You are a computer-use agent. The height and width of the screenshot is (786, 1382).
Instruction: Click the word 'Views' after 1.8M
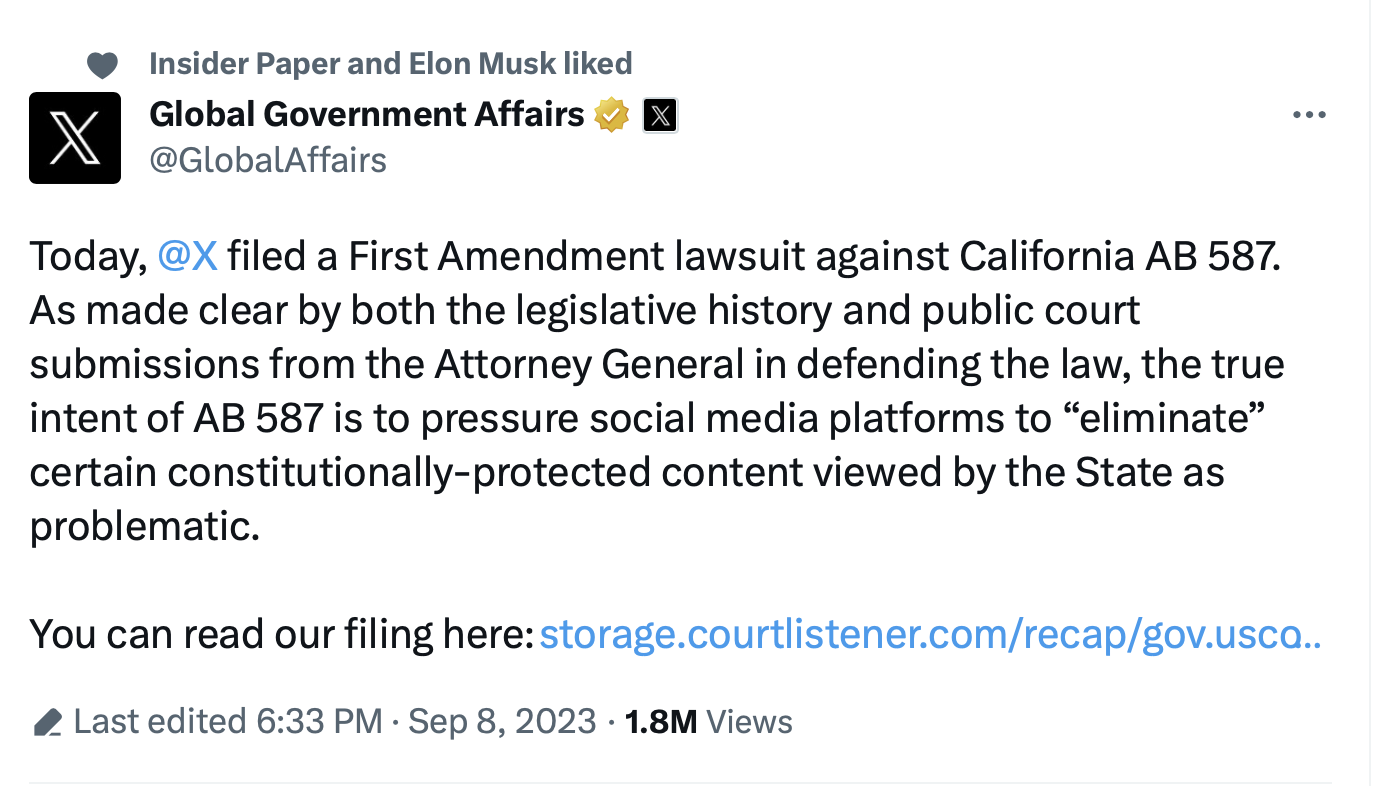[749, 721]
